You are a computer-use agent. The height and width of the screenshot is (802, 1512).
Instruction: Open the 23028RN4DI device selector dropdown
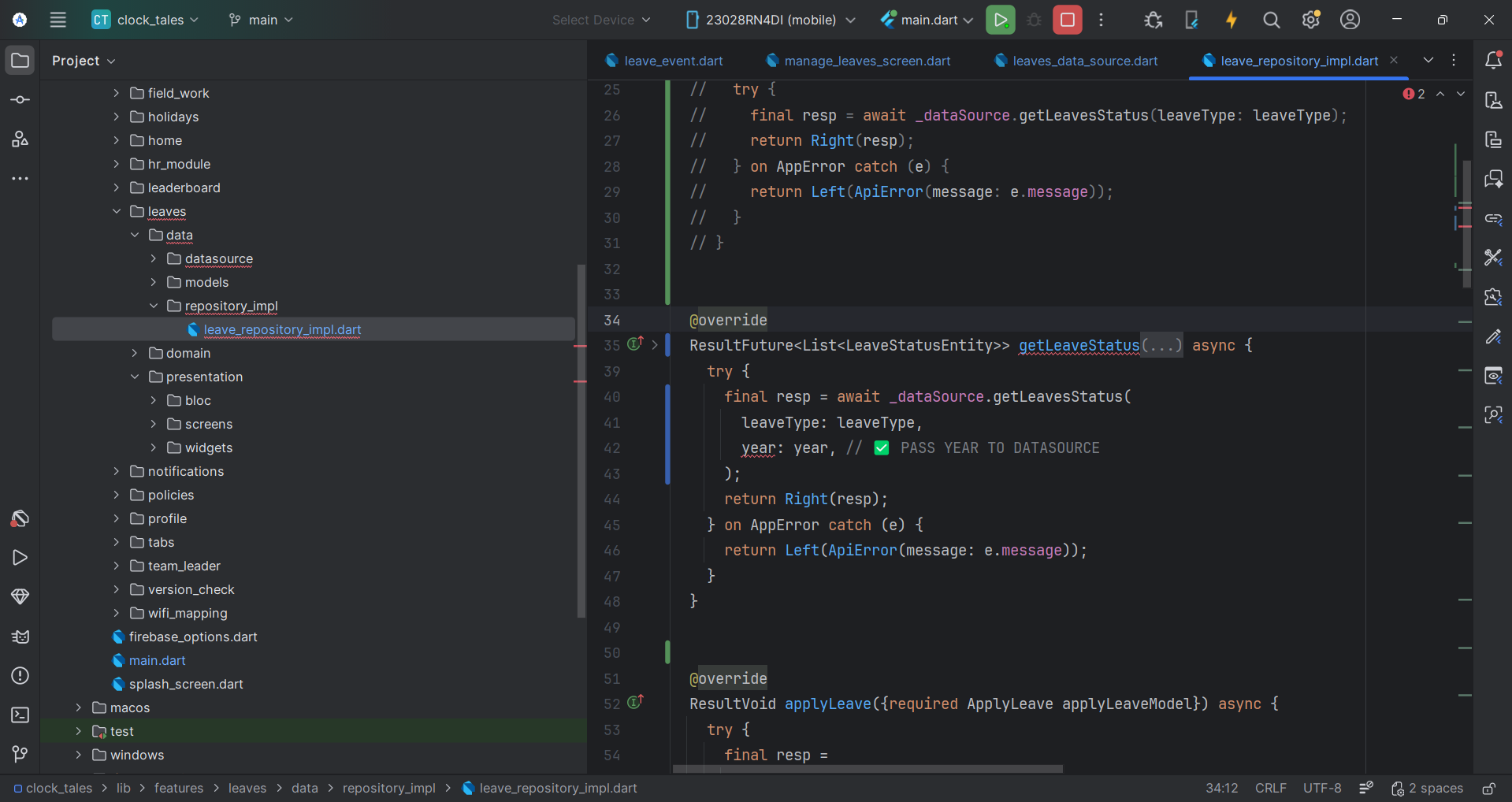click(770, 20)
